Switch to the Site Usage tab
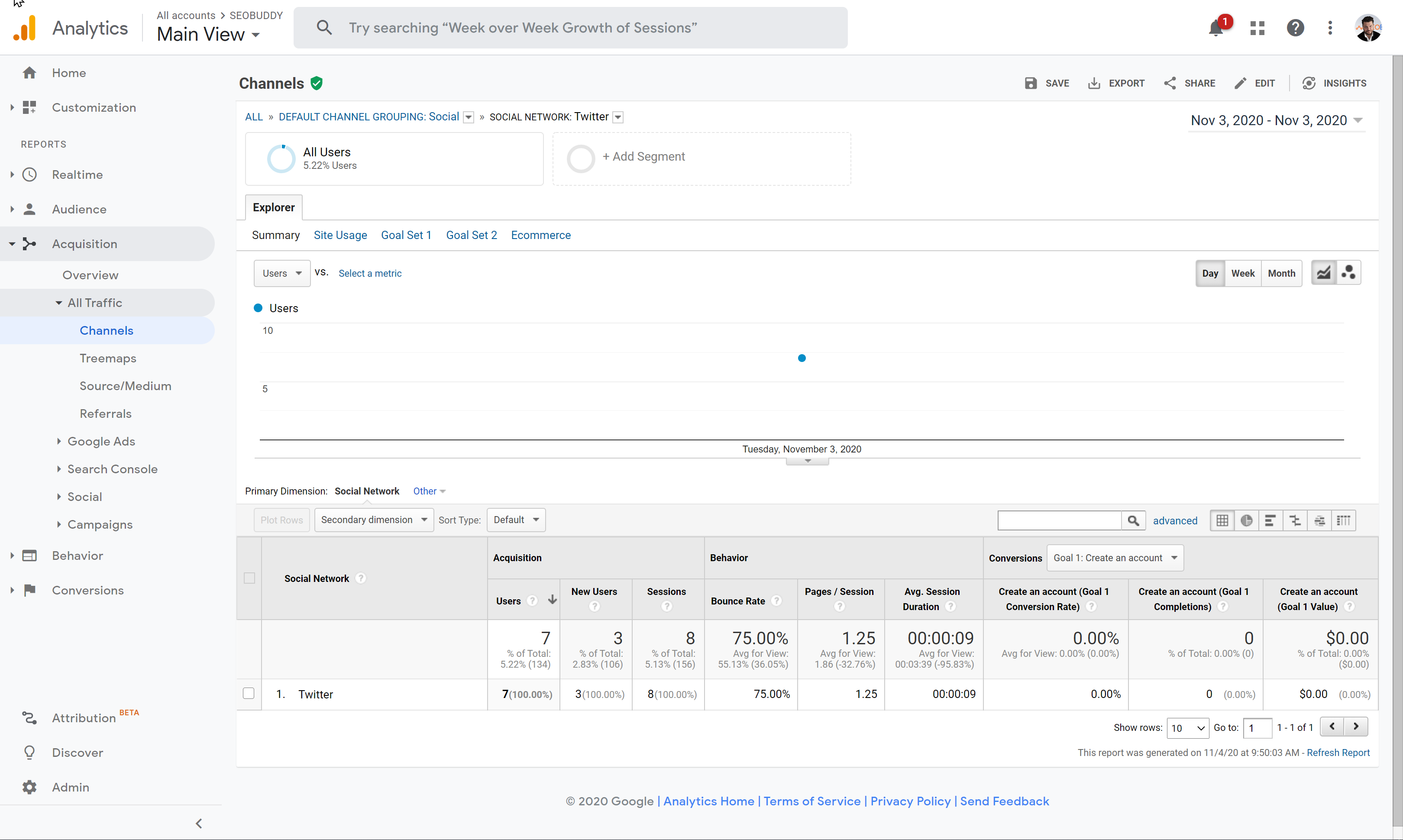The height and width of the screenshot is (840, 1403). pyautogui.click(x=340, y=235)
